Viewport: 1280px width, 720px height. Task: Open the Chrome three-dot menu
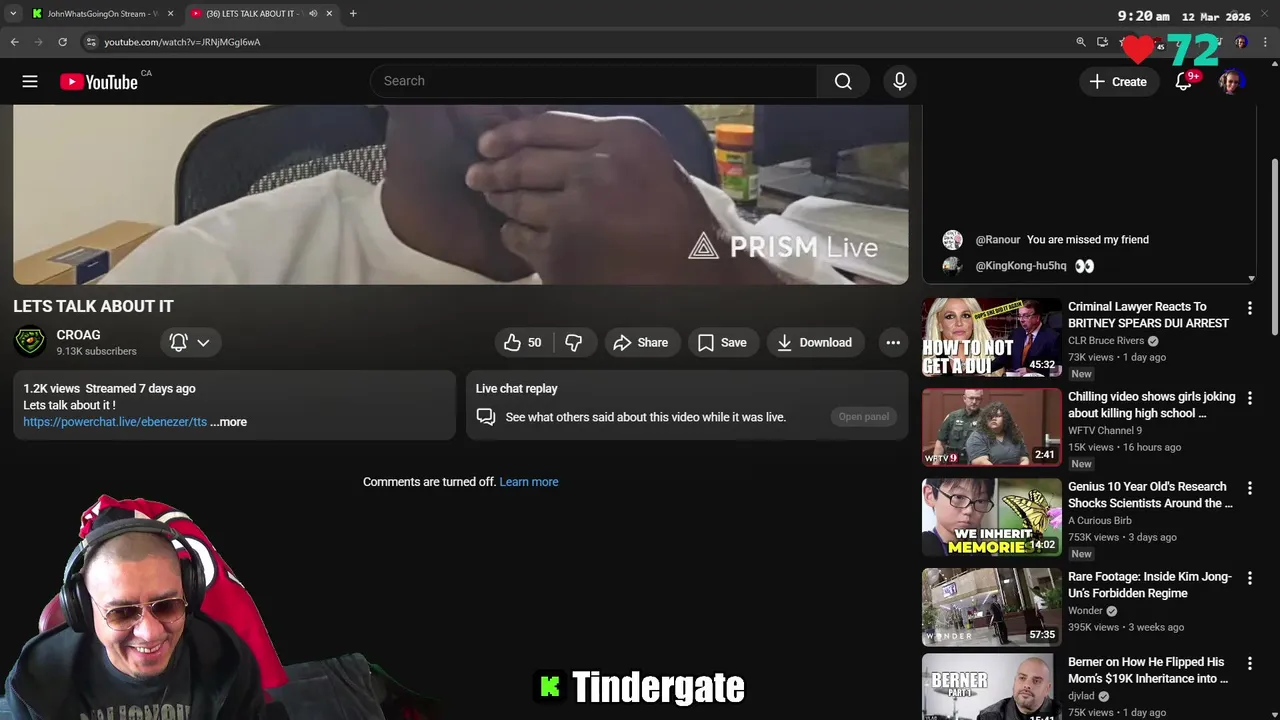[1266, 42]
